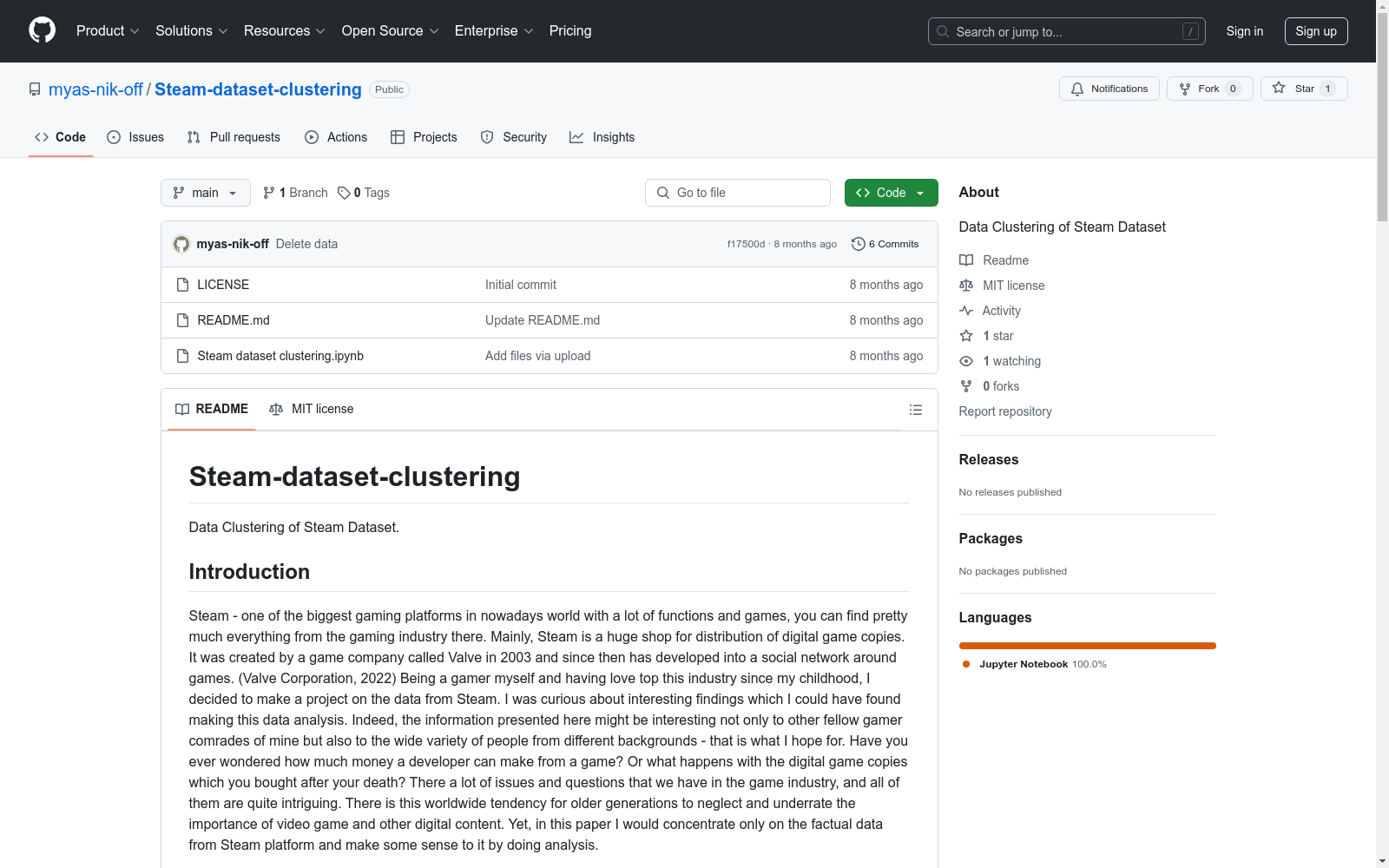Expand the Open Source menu
This screenshot has height=868, width=1389.
(x=391, y=30)
